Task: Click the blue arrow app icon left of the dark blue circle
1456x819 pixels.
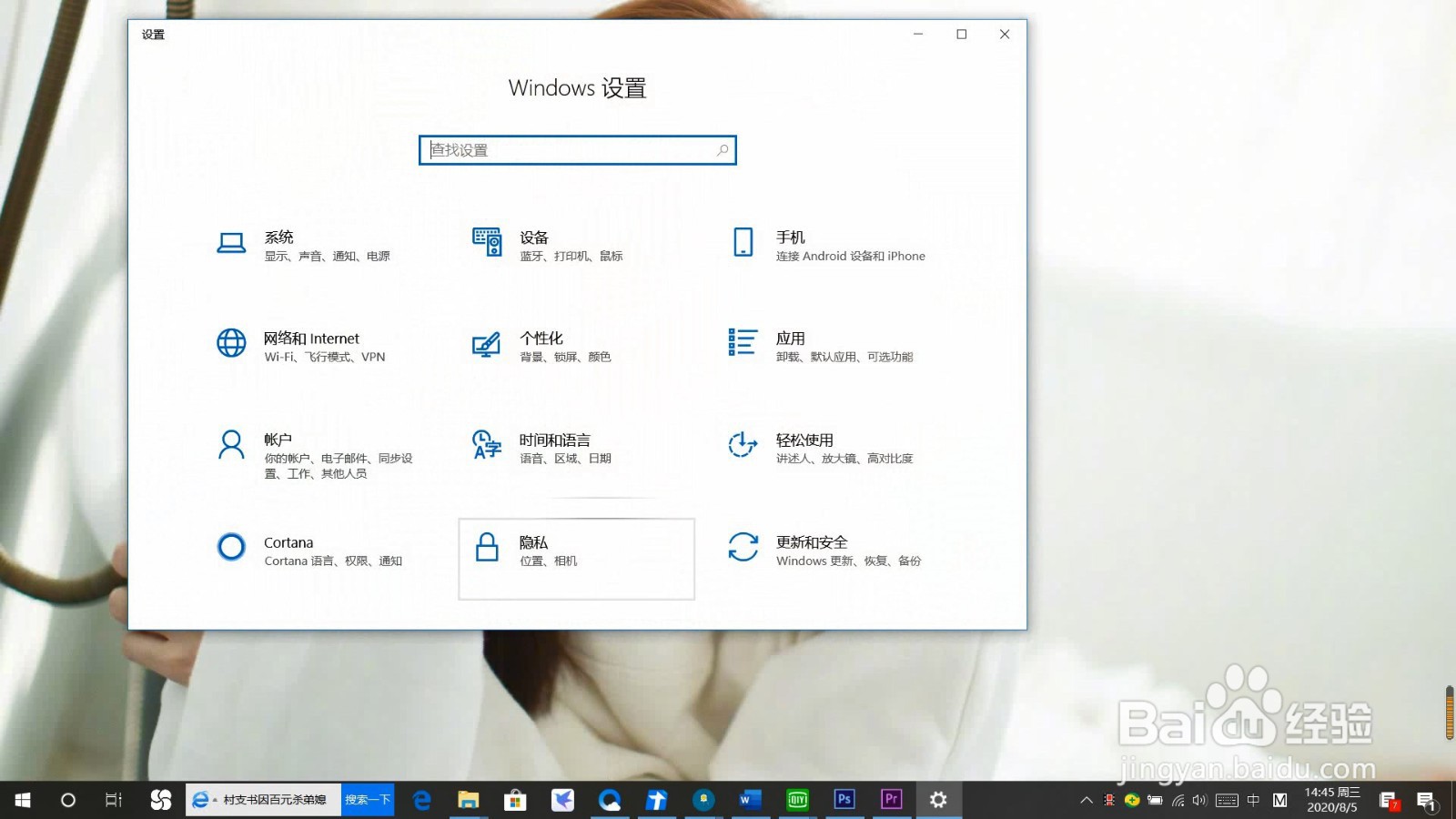Action: (x=656, y=800)
